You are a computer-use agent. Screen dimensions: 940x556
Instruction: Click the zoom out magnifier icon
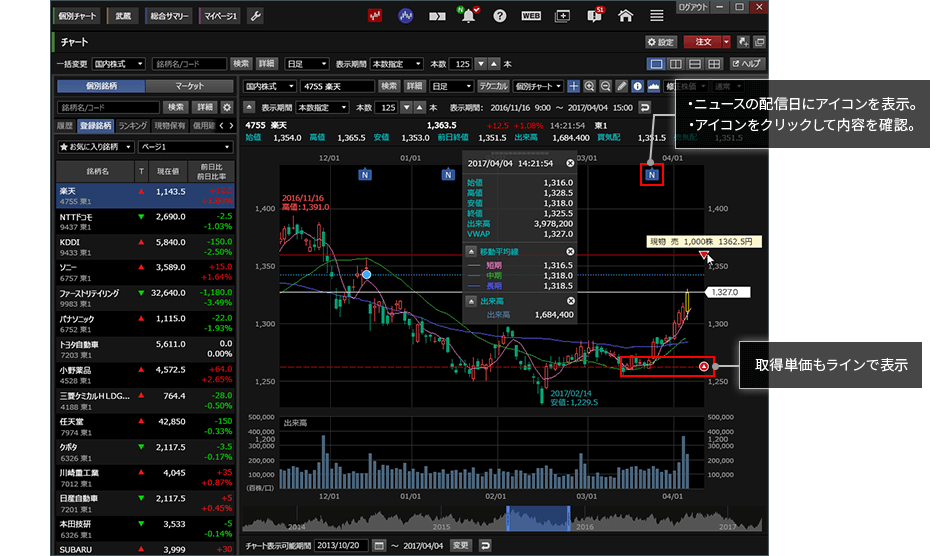tap(606, 86)
